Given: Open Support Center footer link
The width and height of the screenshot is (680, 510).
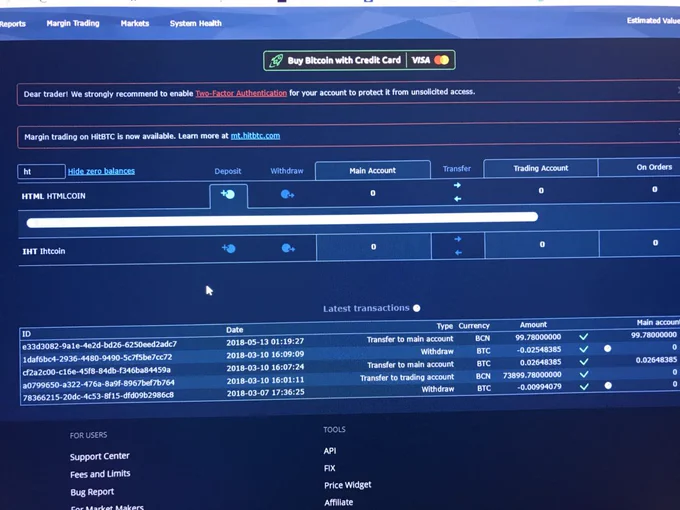Looking at the screenshot, I should (x=100, y=456).
